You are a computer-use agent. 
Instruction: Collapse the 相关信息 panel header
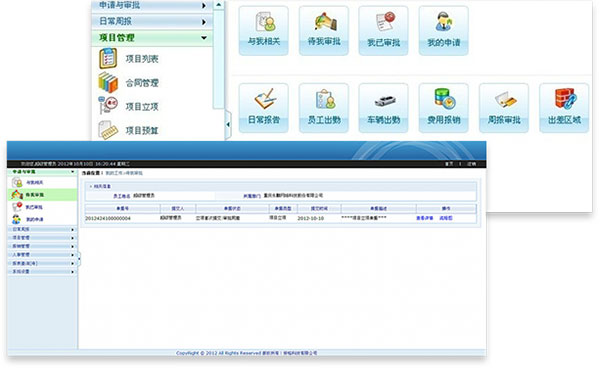(x=281, y=186)
